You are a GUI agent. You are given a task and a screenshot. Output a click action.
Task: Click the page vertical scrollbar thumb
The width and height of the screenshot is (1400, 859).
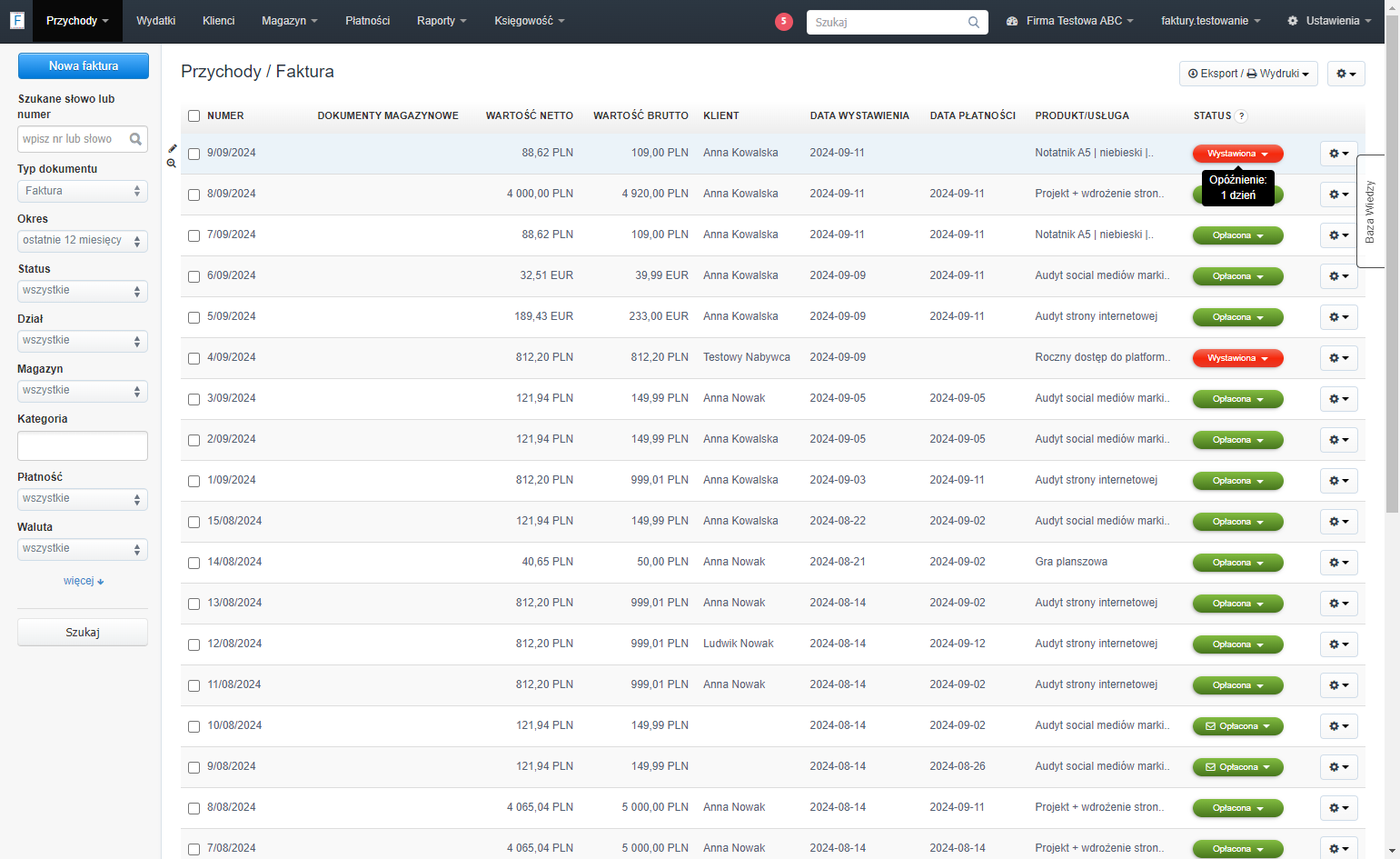[x=1392, y=264]
